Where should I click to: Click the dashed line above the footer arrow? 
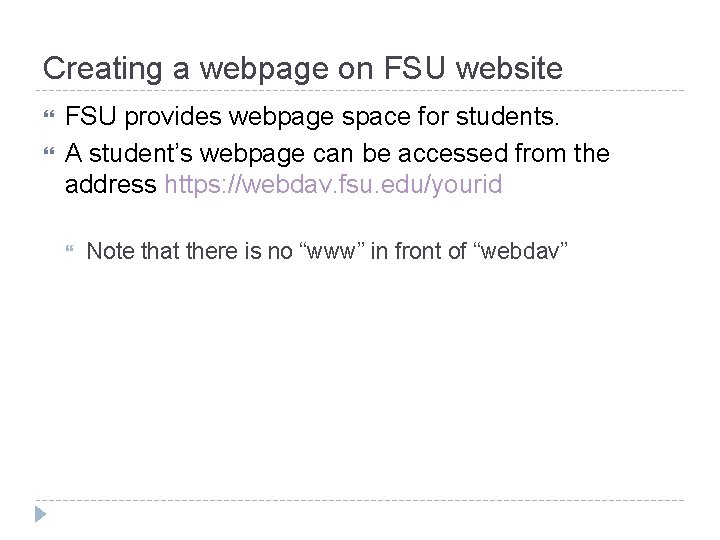tap(360, 500)
